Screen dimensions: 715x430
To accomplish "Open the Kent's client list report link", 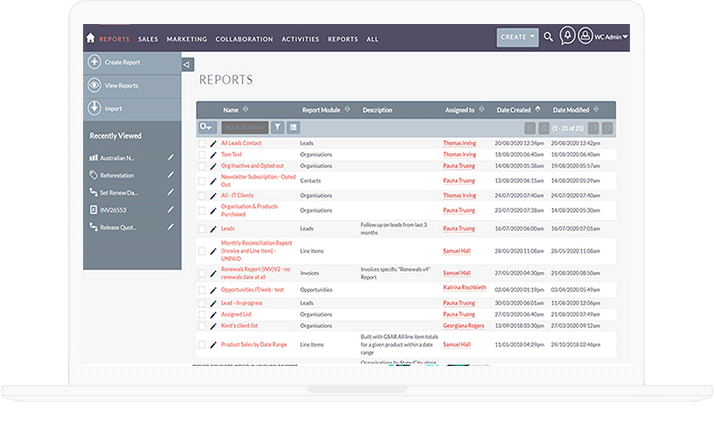I will pyautogui.click(x=239, y=326).
